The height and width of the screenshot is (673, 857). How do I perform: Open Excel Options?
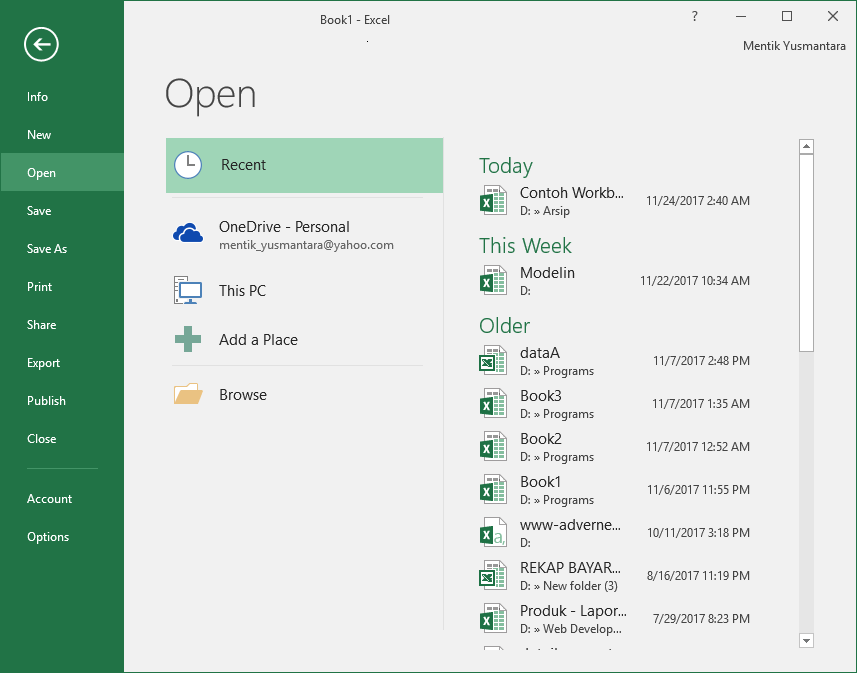[x=62, y=536]
